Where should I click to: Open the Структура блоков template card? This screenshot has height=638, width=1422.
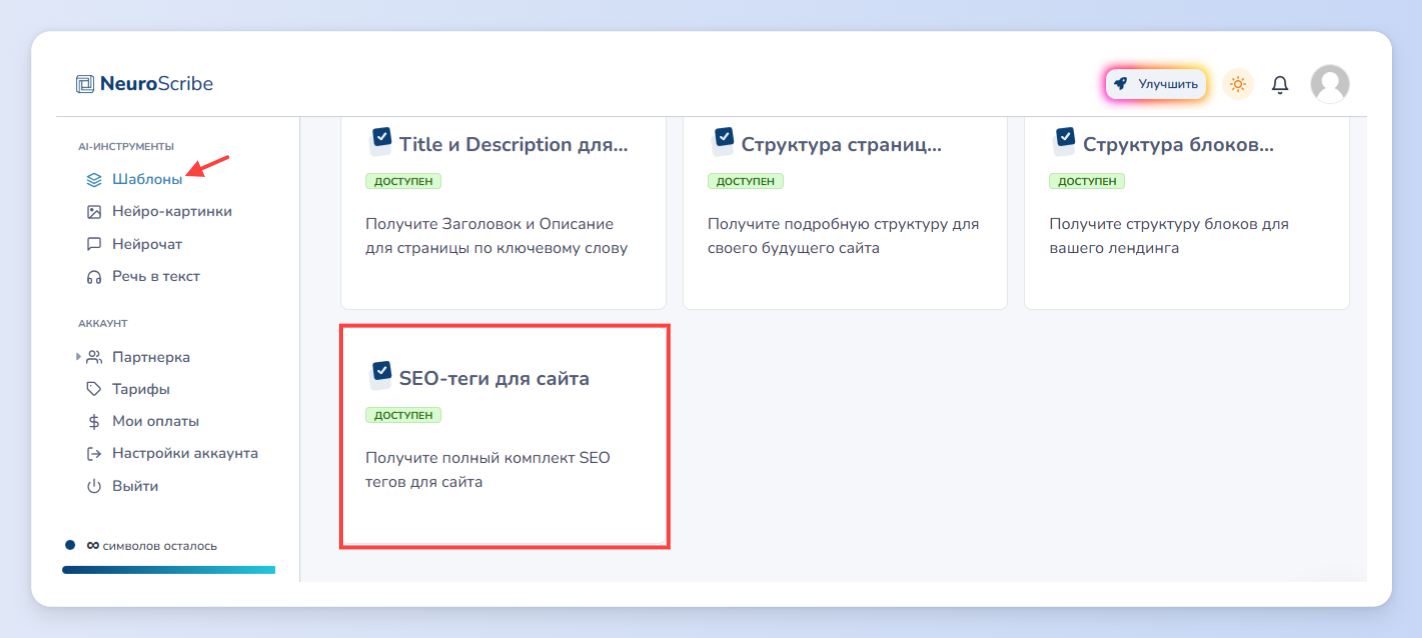[x=1187, y=213]
